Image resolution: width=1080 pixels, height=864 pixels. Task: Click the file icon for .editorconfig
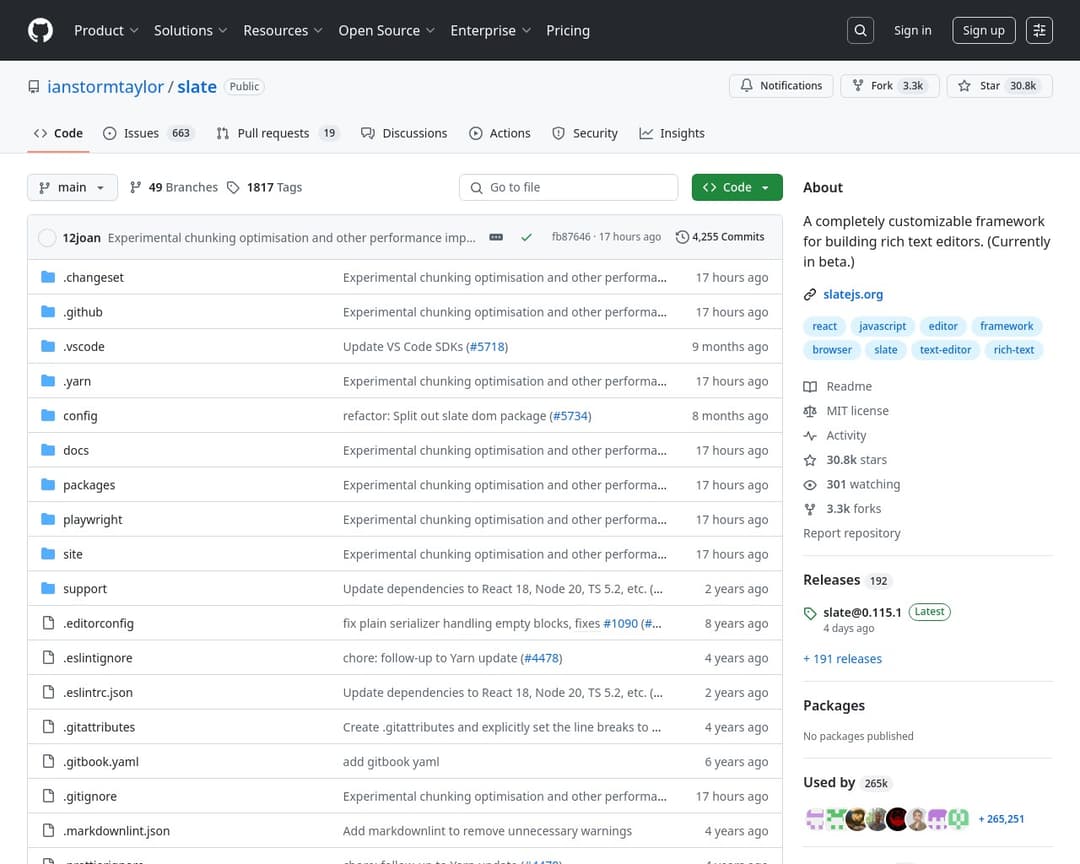click(x=48, y=623)
